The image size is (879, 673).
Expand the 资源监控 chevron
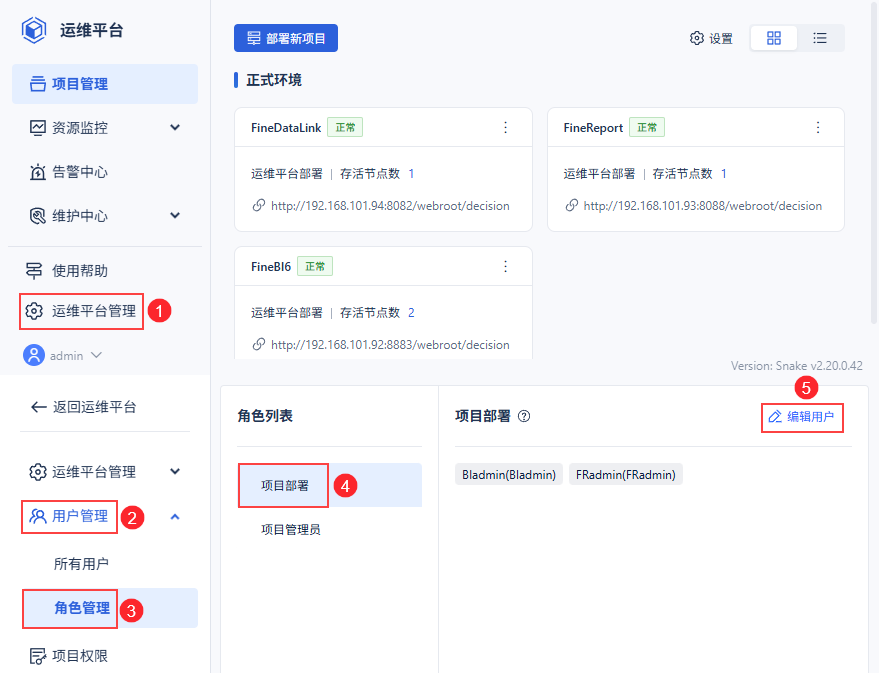pyautogui.click(x=175, y=128)
